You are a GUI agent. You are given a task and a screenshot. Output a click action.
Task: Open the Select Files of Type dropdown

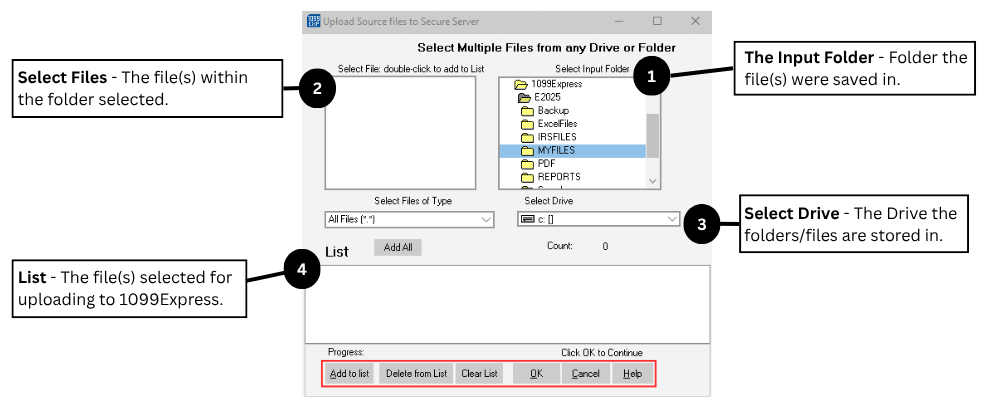pos(409,220)
